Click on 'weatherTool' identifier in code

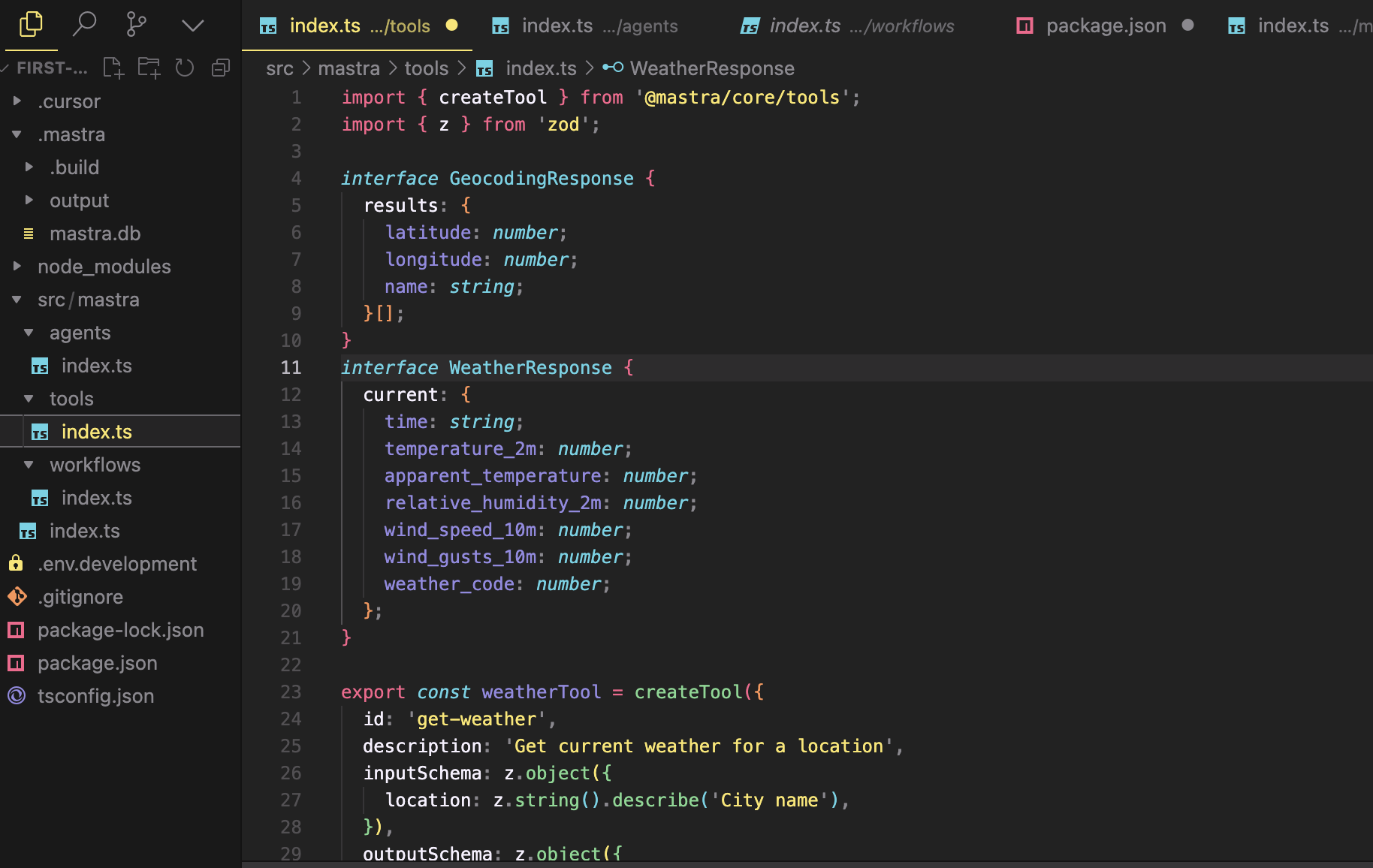[x=541, y=692]
